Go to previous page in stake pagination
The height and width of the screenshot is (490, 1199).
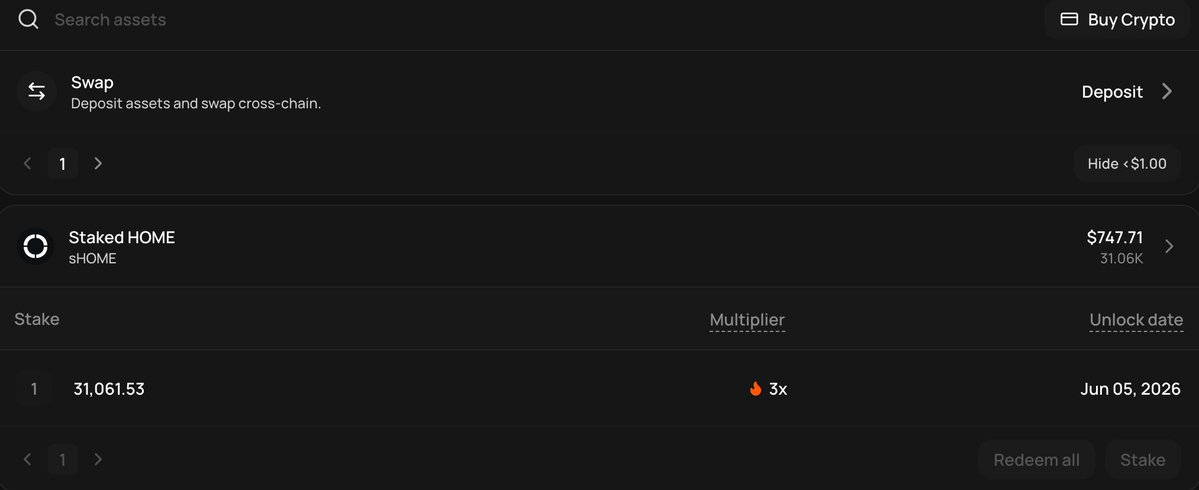click(28, 459)
